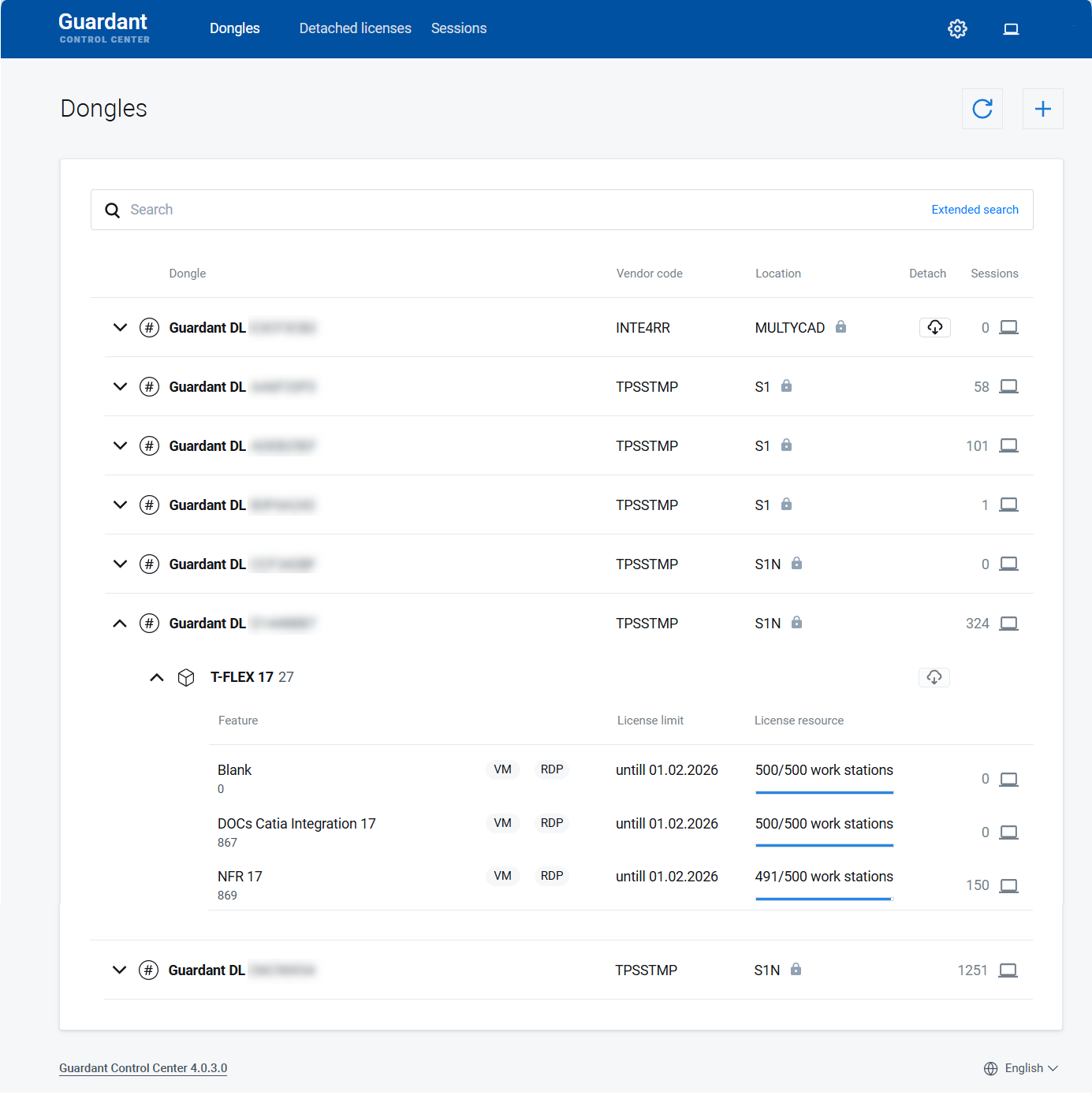Click the lock icon next to MULTYCAD
Image resolution: width=1092 pixels, height=1095 pixels.
(841, 326)
